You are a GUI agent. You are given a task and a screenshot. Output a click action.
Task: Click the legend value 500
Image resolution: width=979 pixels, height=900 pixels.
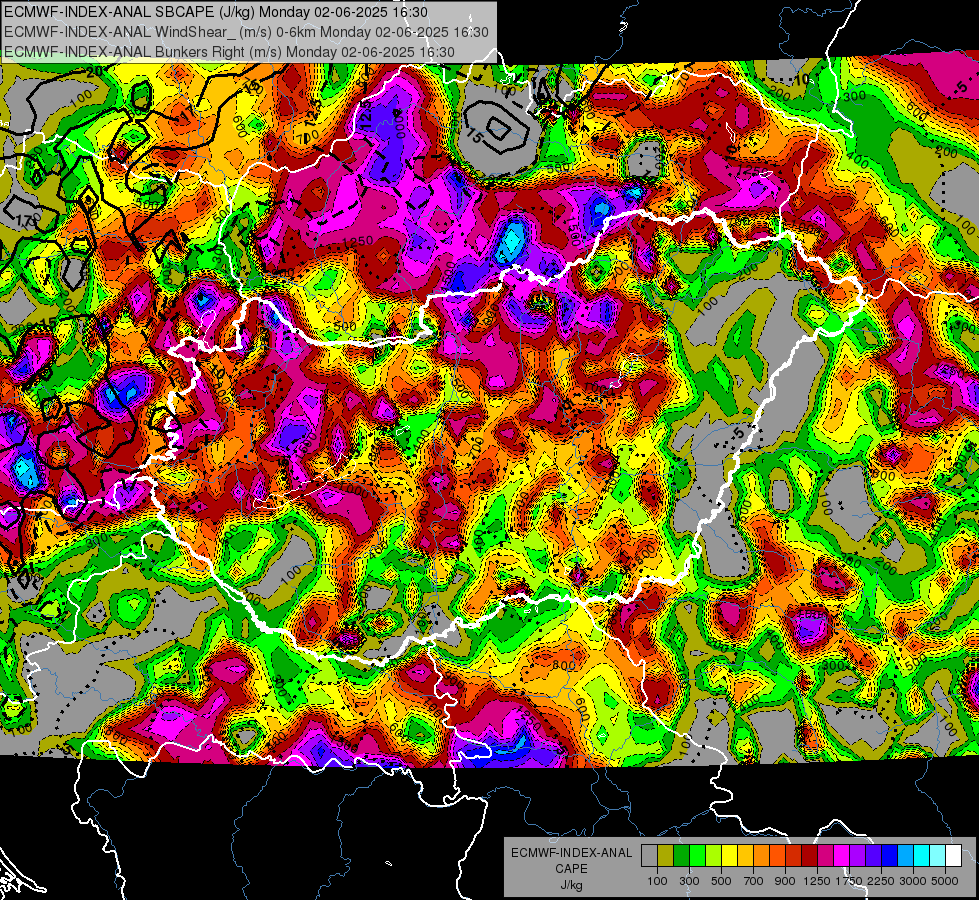click(x=721, y=881)
